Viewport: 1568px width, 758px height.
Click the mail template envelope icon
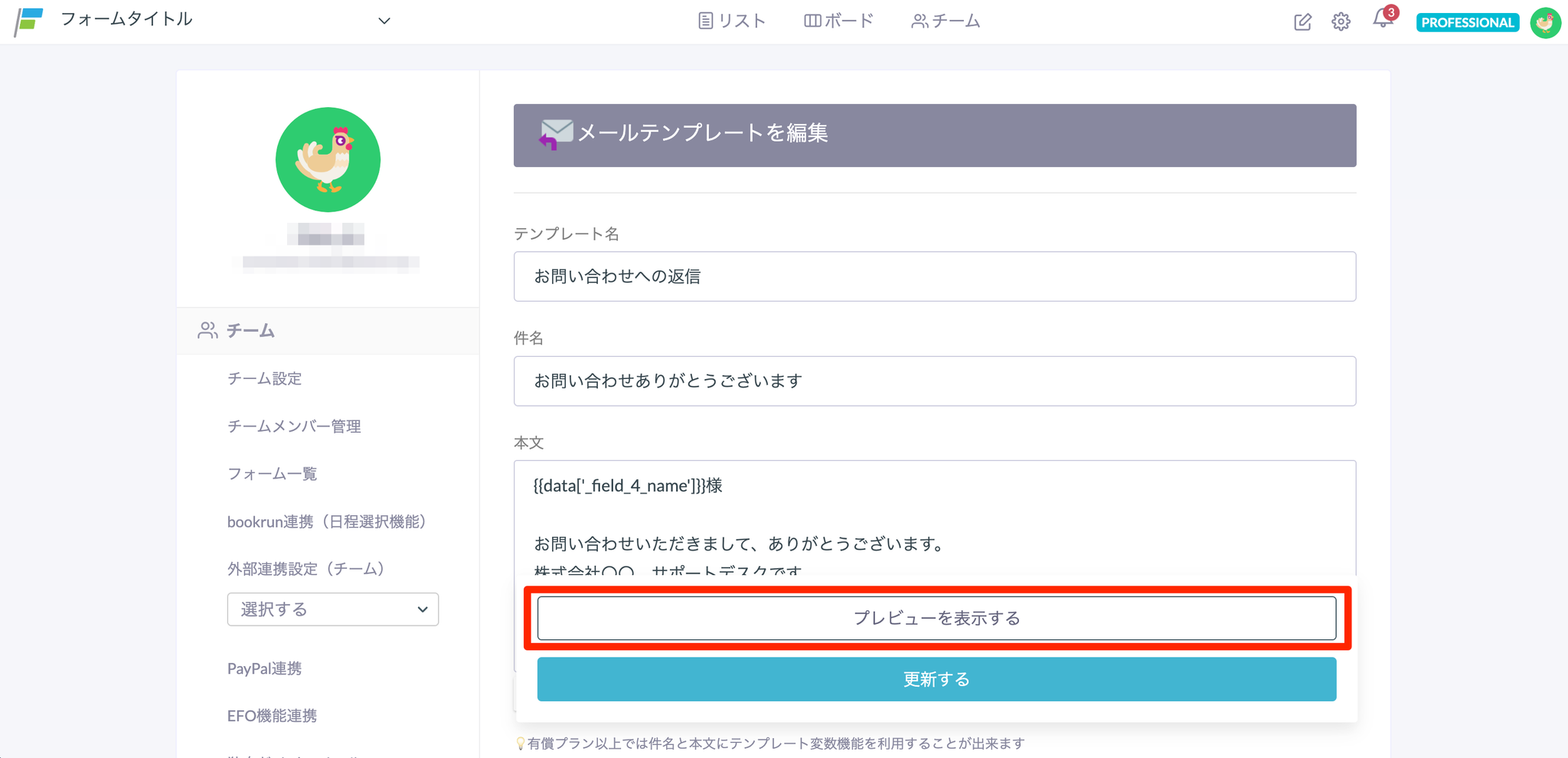[x=555, y=134]
